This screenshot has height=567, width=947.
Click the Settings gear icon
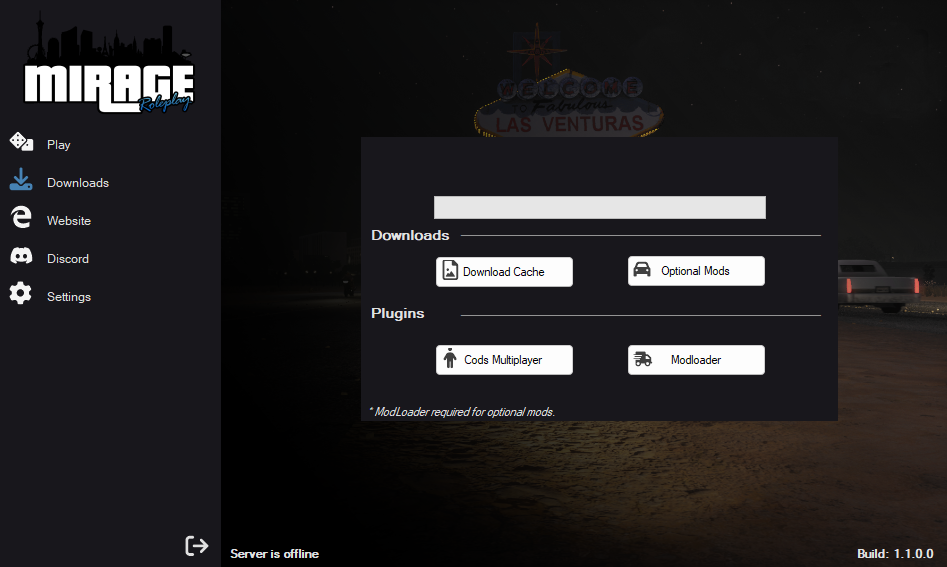[21, 293]
